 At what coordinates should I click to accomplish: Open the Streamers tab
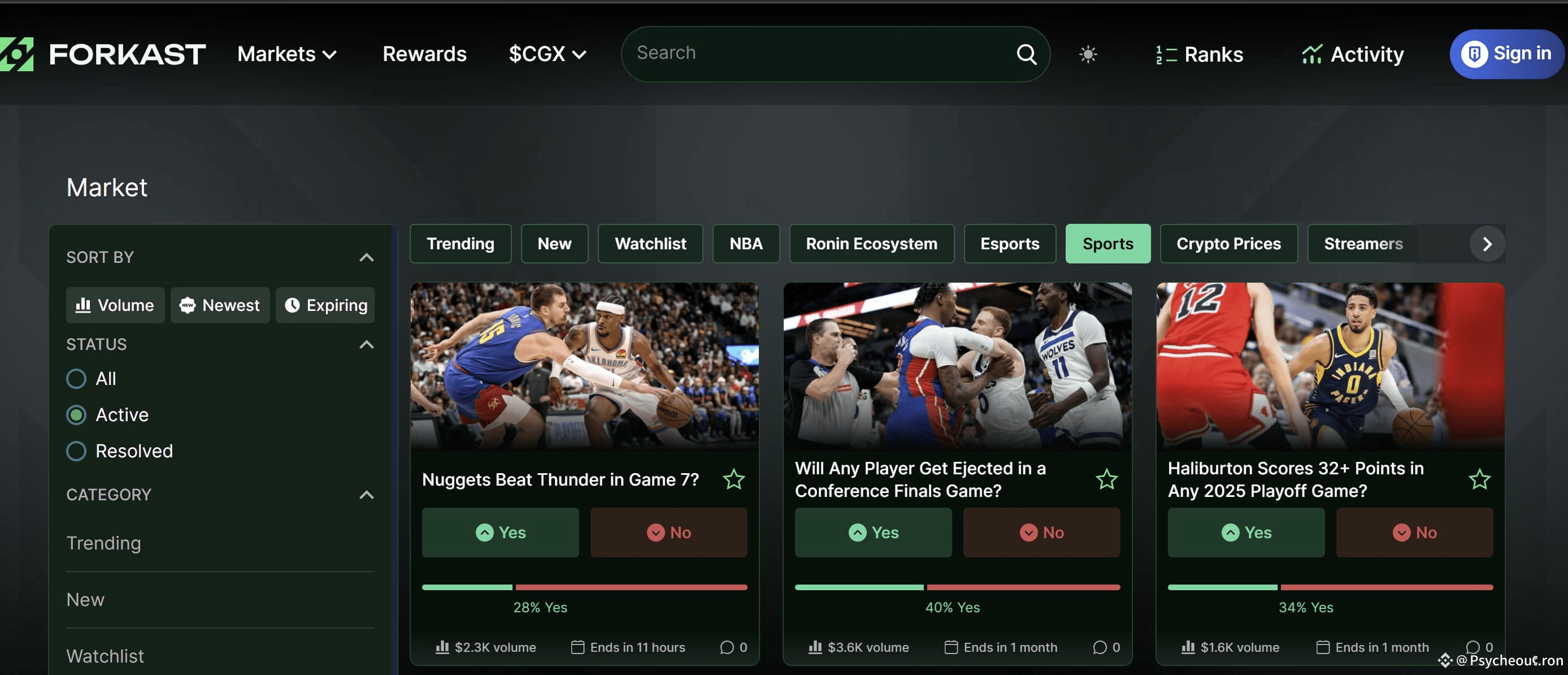[x=1363, y=244]
